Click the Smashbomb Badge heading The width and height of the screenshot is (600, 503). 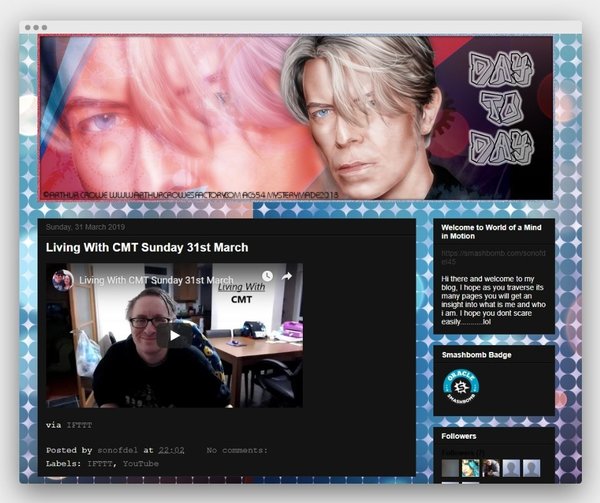point(476,355)
